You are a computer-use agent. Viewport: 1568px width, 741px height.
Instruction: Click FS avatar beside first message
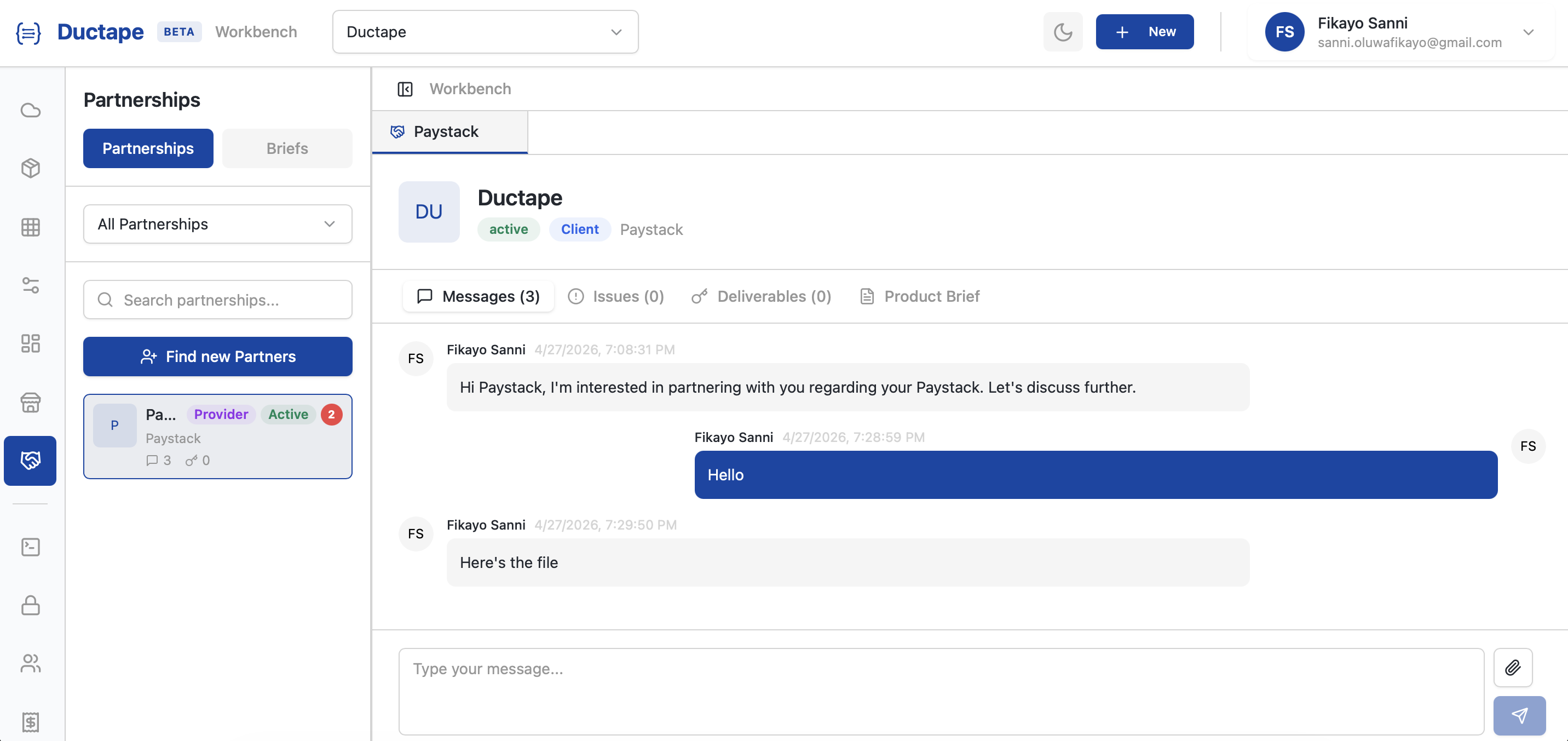(416, 359)
